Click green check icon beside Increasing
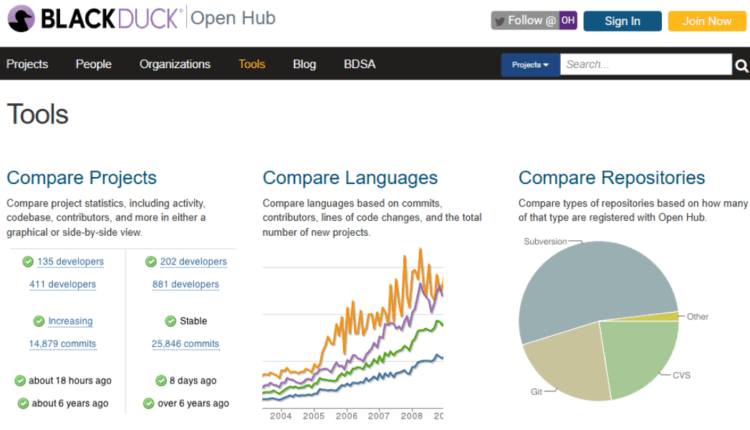 click(x=39, y=321)
